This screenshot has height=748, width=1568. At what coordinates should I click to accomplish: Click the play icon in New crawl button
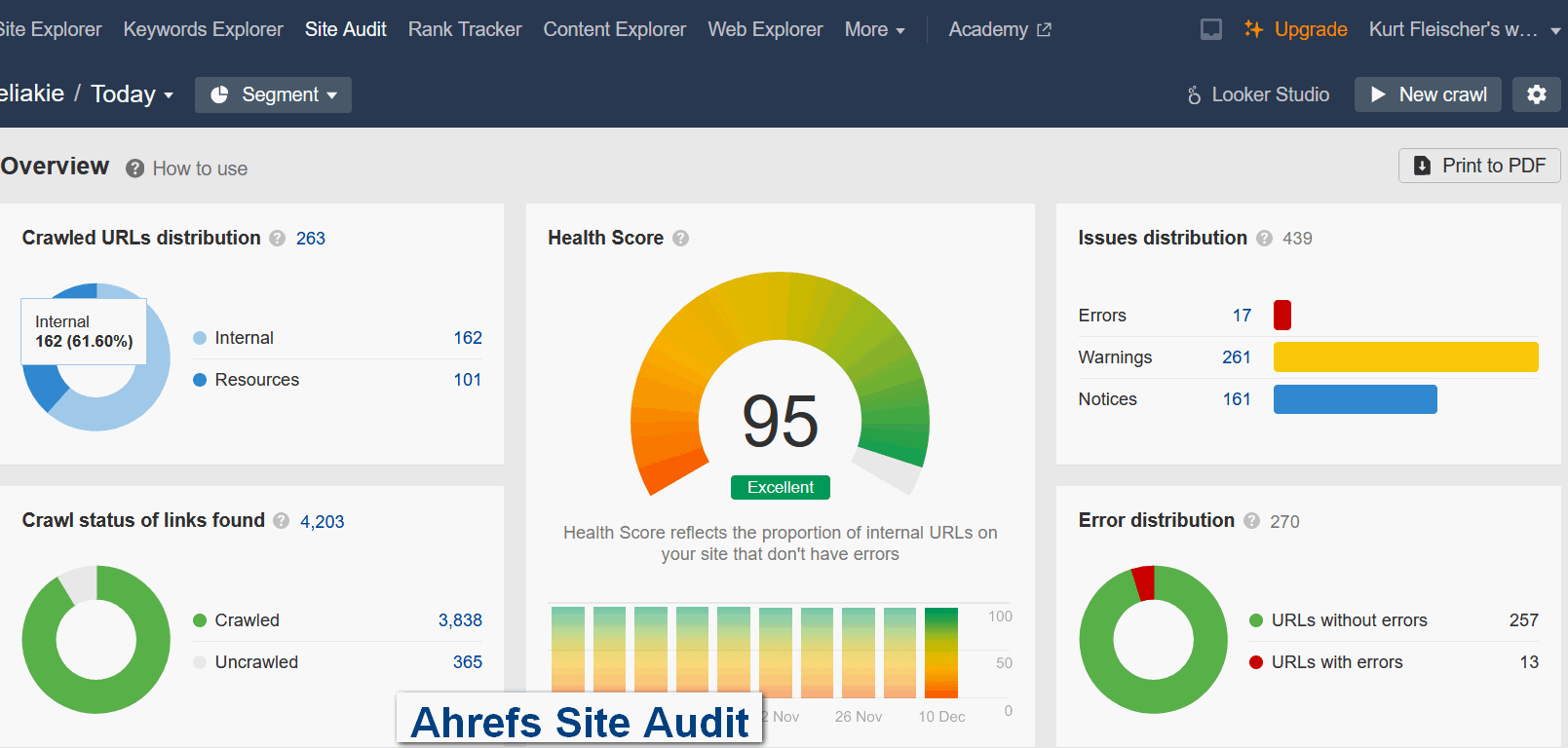click(1378, 94)
